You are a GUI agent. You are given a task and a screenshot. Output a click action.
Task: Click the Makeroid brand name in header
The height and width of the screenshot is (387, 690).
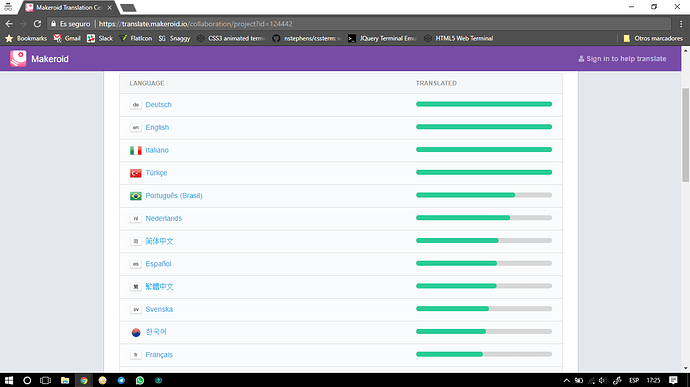coord(50,59)
